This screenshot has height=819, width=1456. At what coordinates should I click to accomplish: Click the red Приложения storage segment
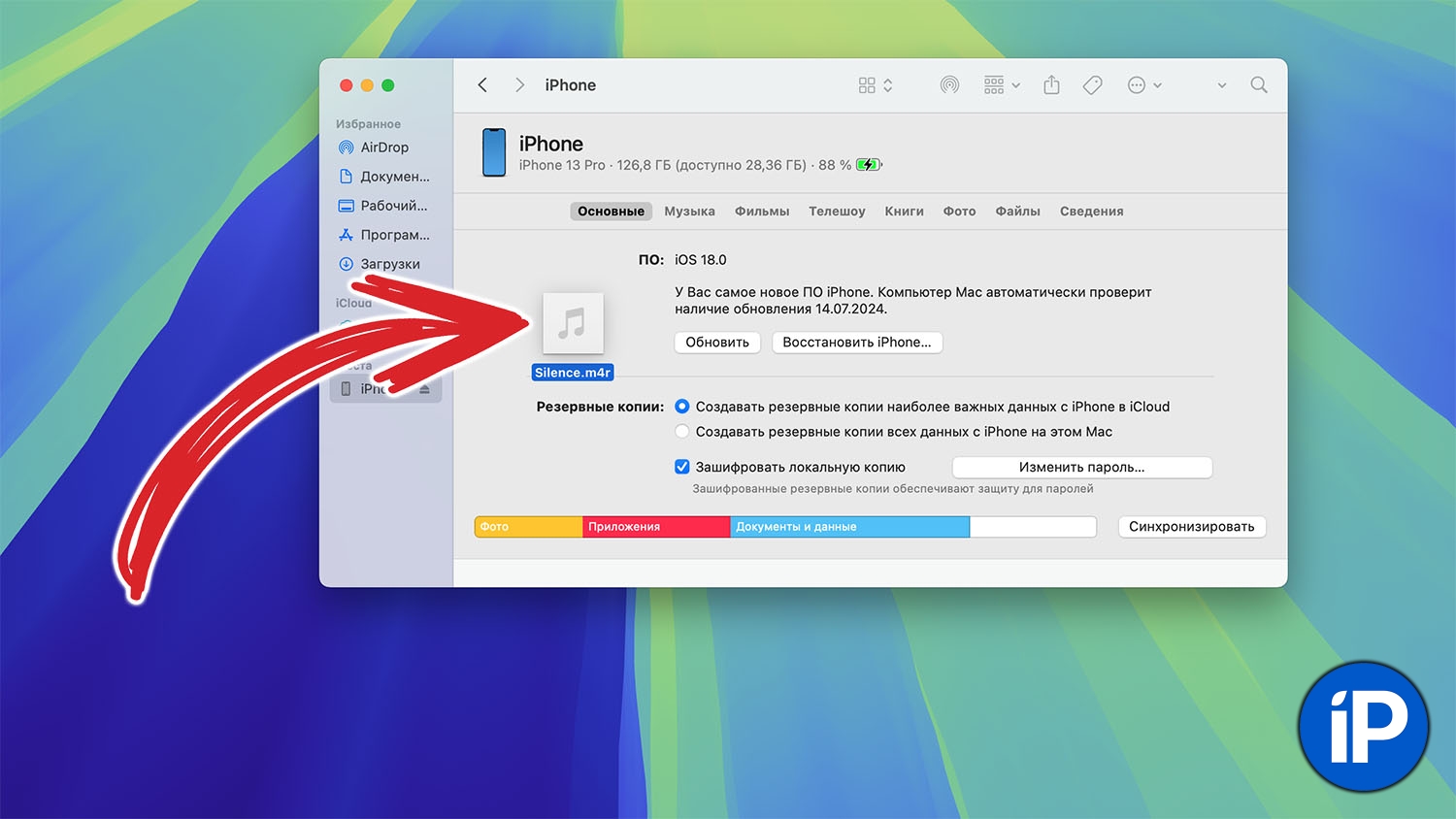point(656,527)
